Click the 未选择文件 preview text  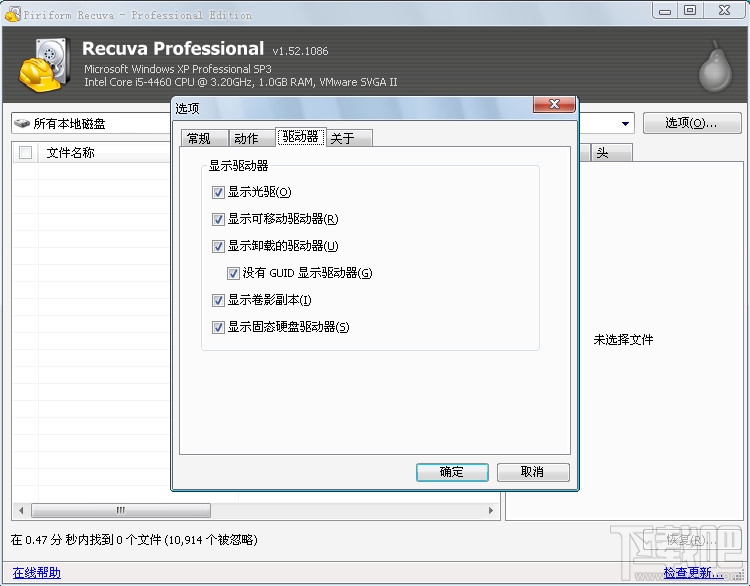tap(623, 340)
